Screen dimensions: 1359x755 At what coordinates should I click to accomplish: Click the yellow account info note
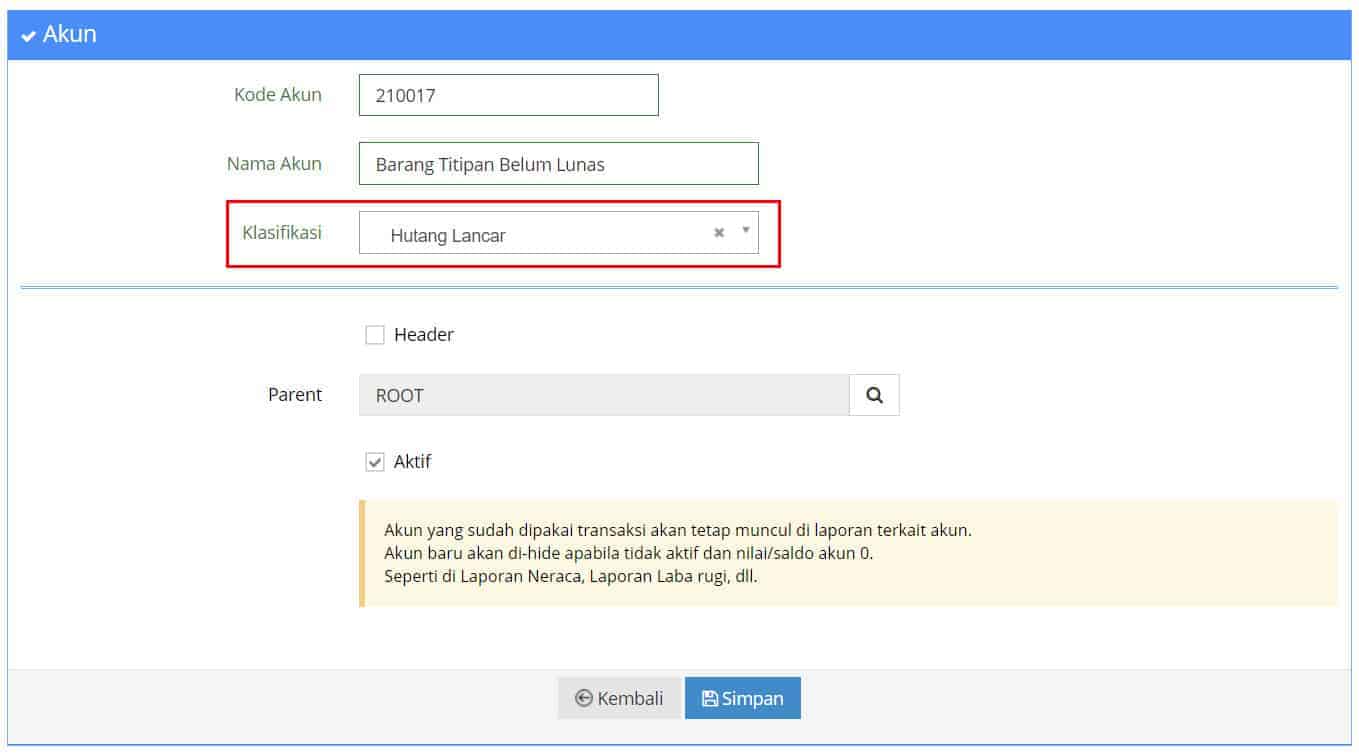click(848, 553)
